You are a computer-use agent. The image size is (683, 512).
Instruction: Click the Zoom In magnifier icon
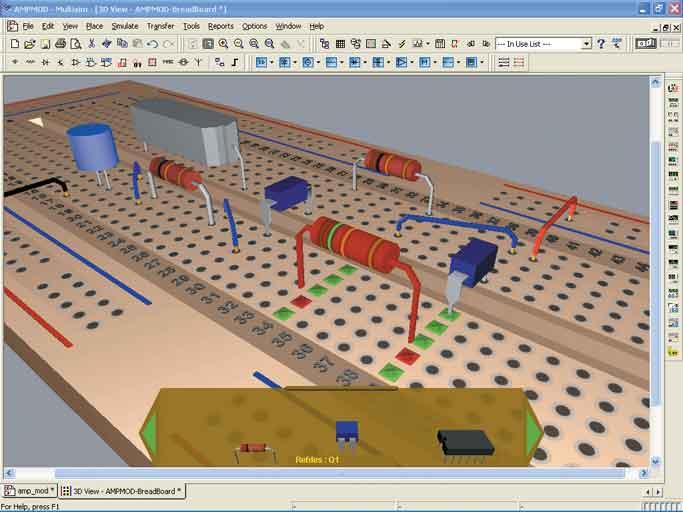pyautogui.click(x=223, y=44)
